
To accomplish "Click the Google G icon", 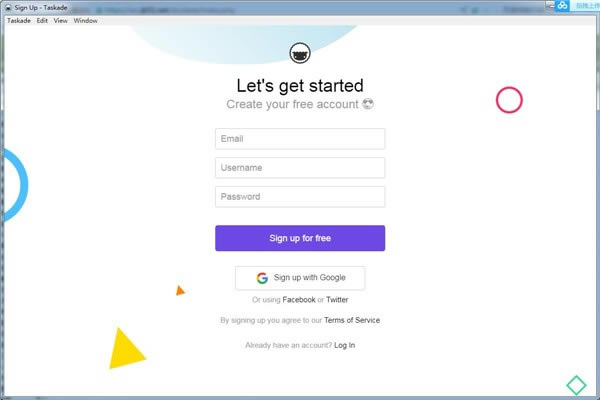I will click(262, 278).
